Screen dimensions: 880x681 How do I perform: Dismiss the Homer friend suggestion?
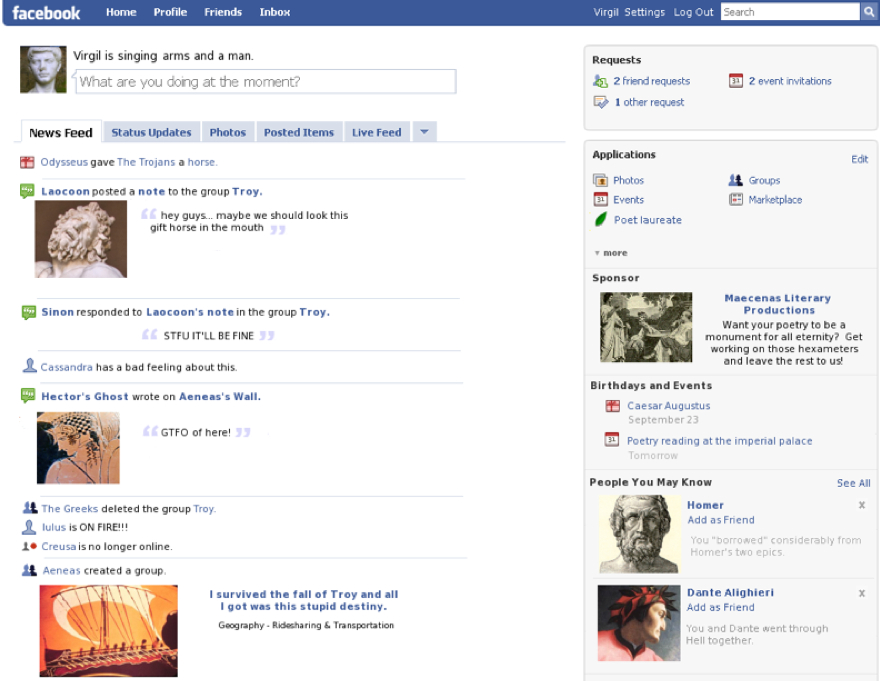tap(862, 505)
